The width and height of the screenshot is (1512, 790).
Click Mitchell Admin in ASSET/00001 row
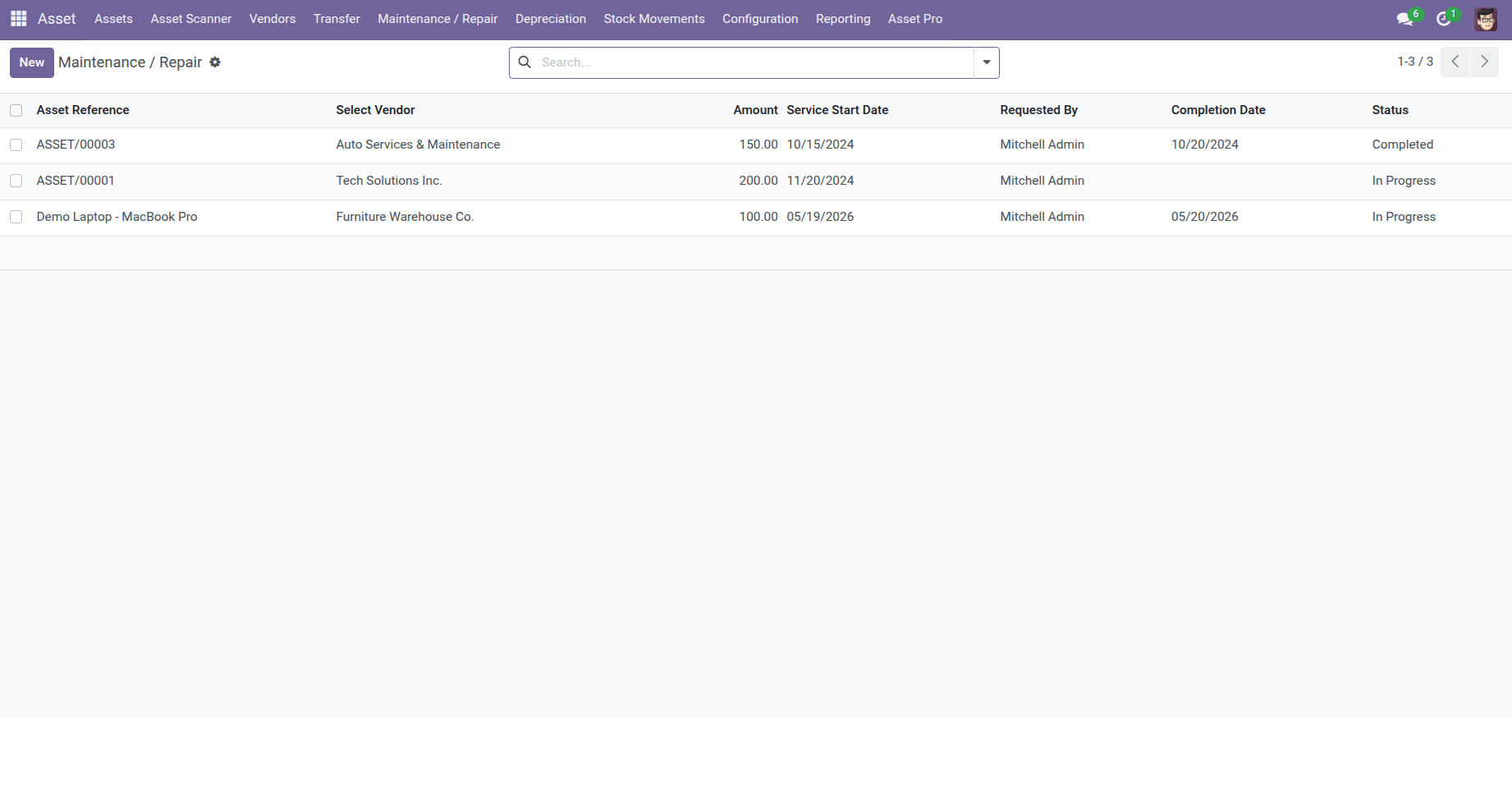click(1042, 181)
